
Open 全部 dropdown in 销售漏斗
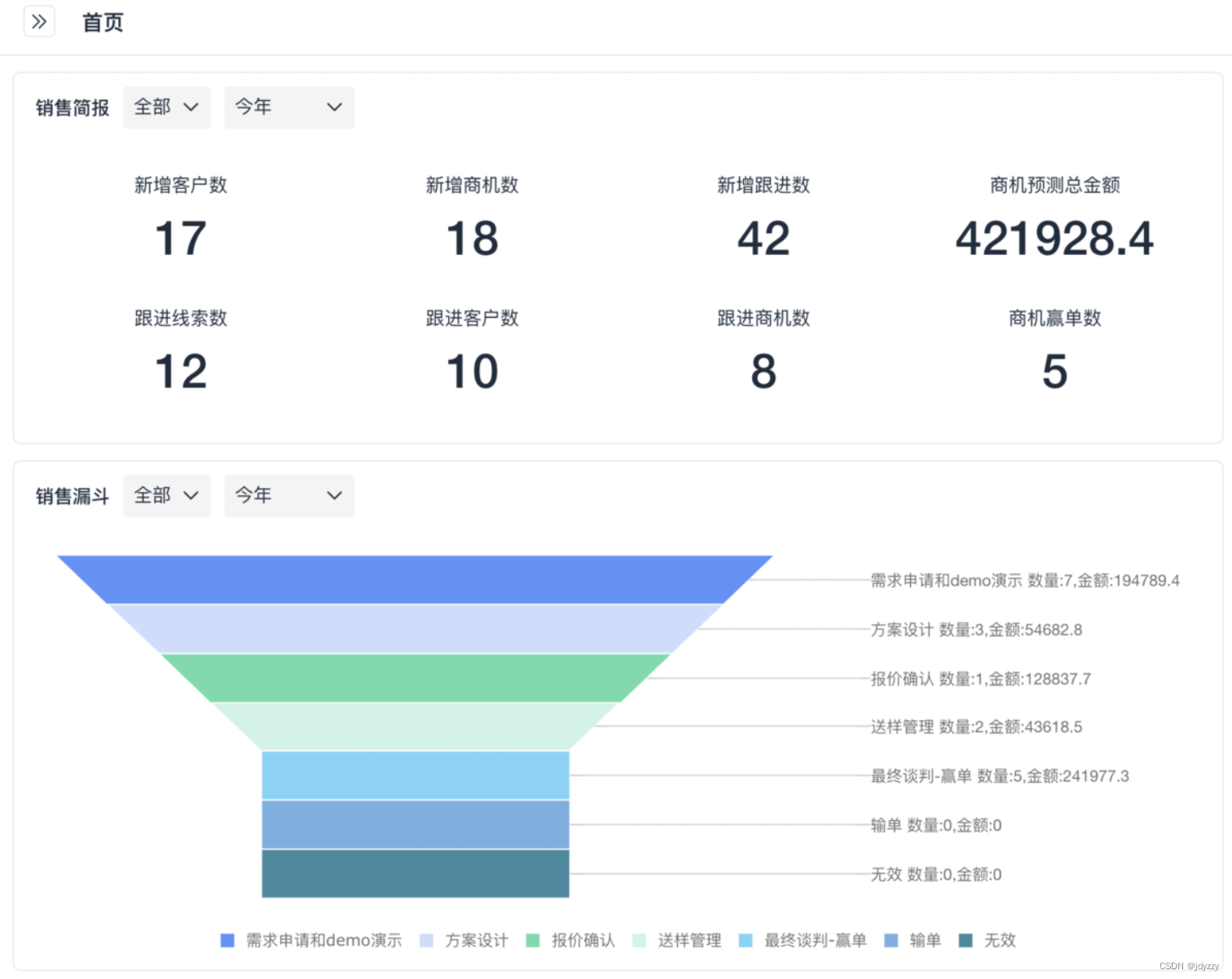coord(167,496)
